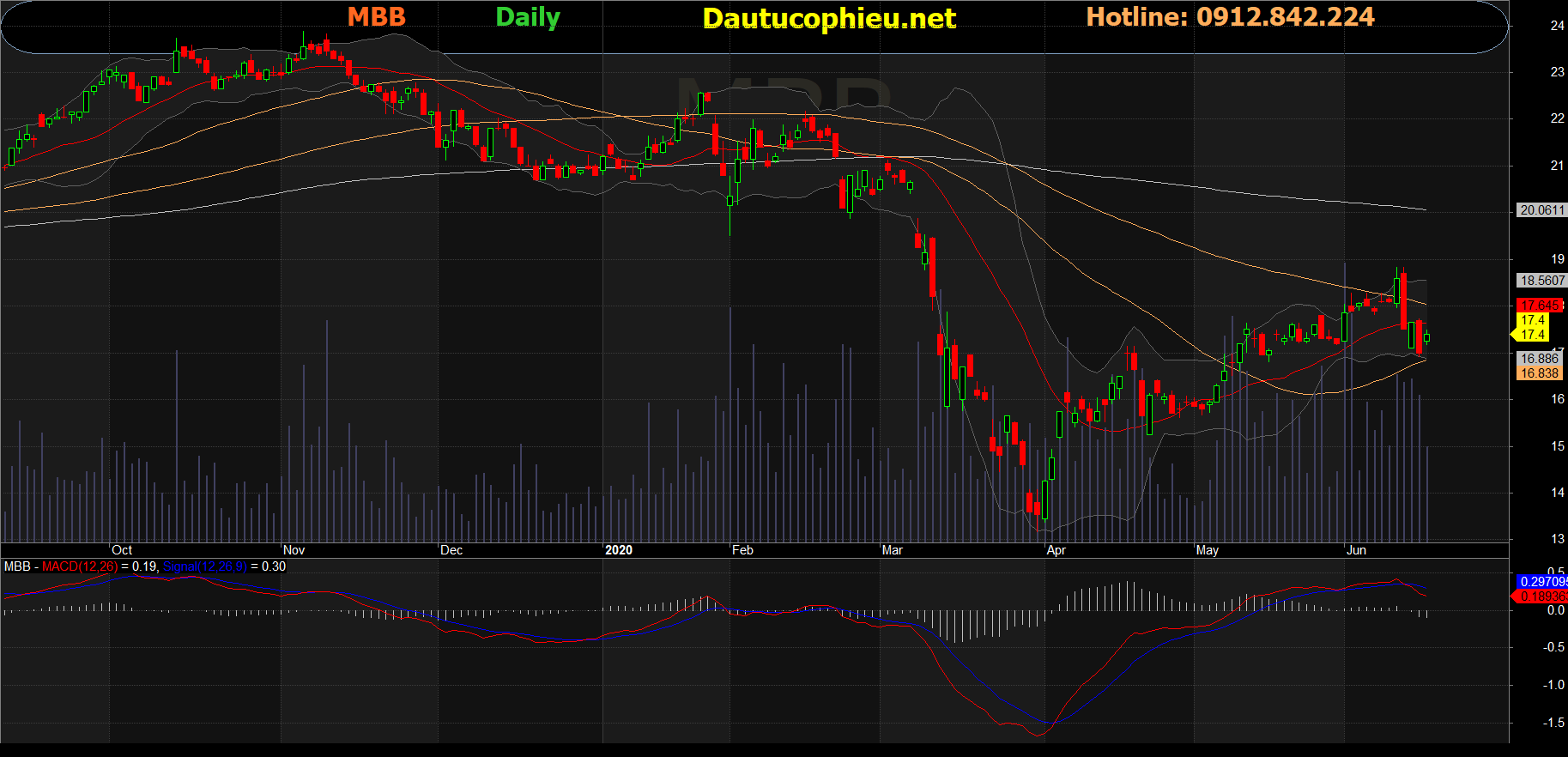Click the blue 0.2970 MACD value tag

point(1543,582)
